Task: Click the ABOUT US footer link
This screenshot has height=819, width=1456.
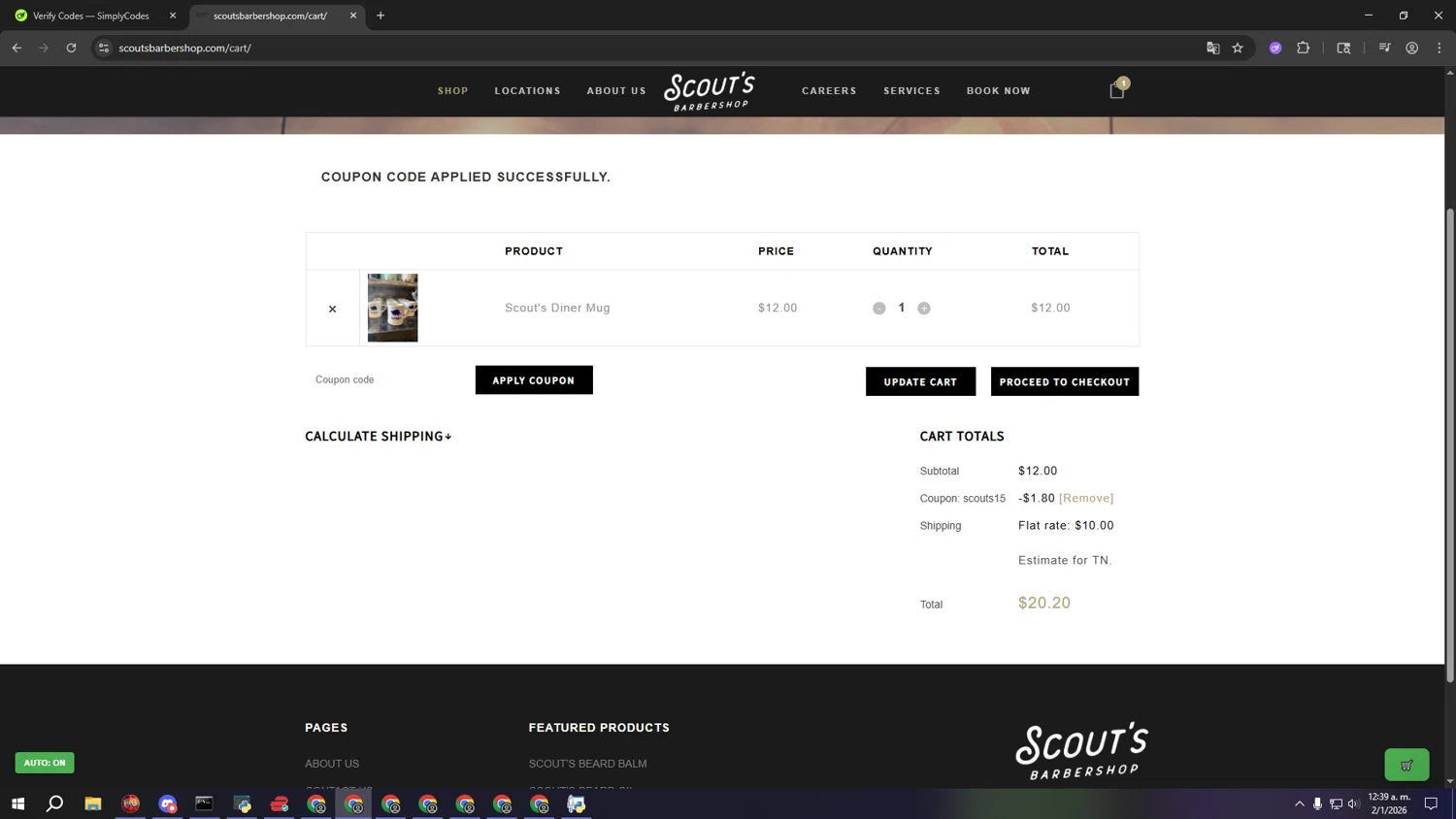Action: coord(332,764)
